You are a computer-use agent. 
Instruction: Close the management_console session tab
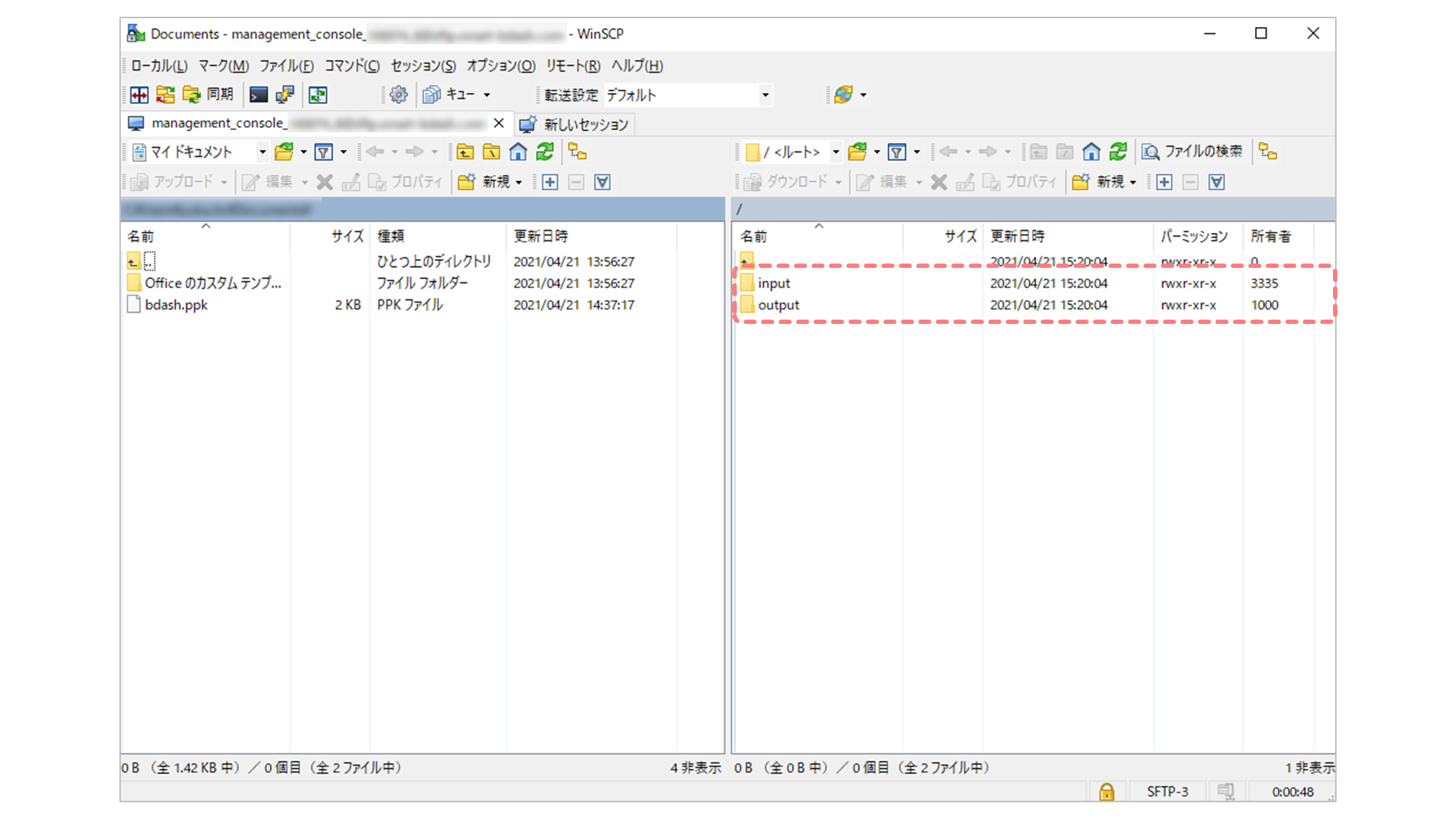499,123
